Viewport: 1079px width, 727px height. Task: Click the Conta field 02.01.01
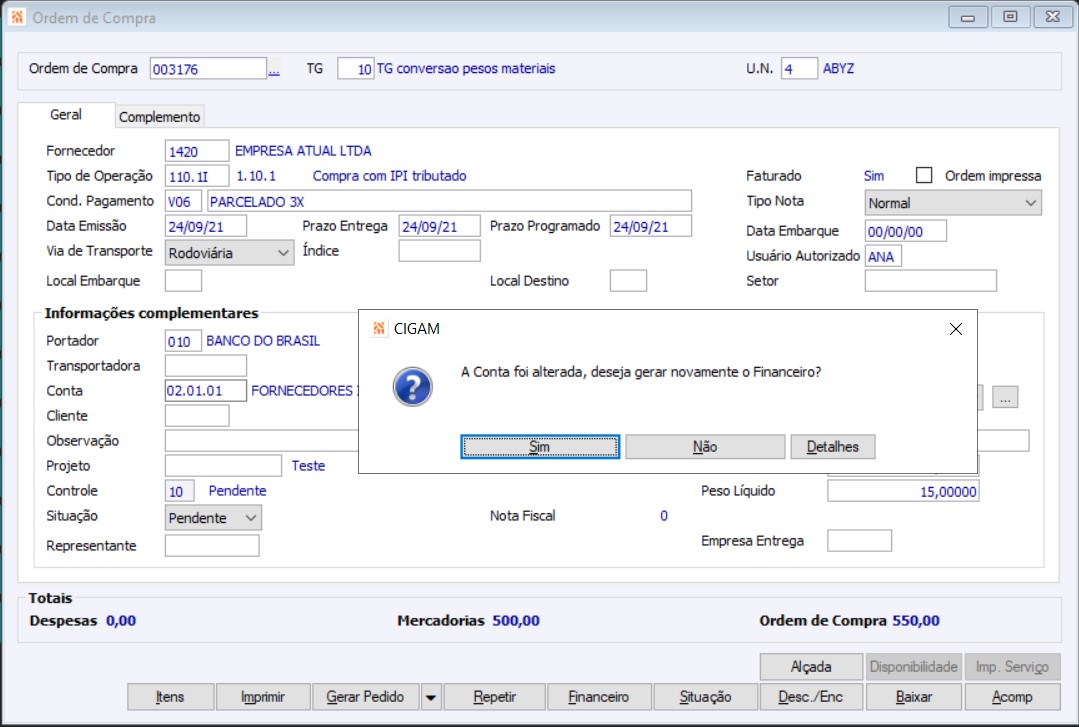click(206, 390)
